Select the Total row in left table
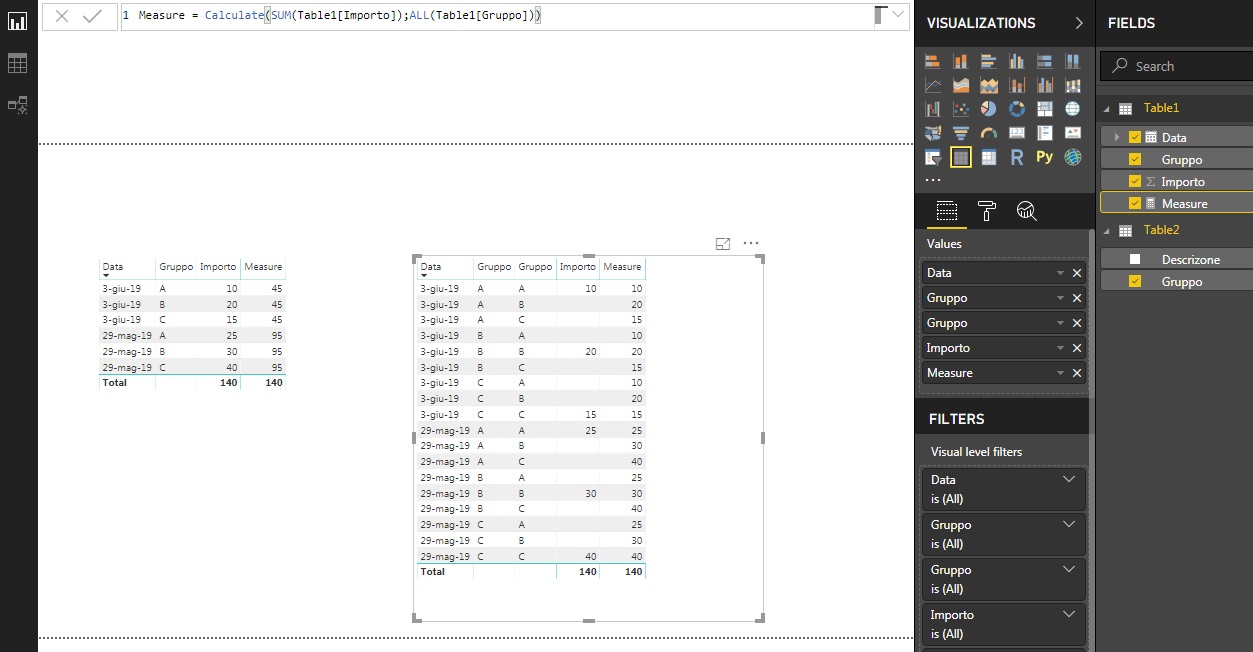 [192, 383]
